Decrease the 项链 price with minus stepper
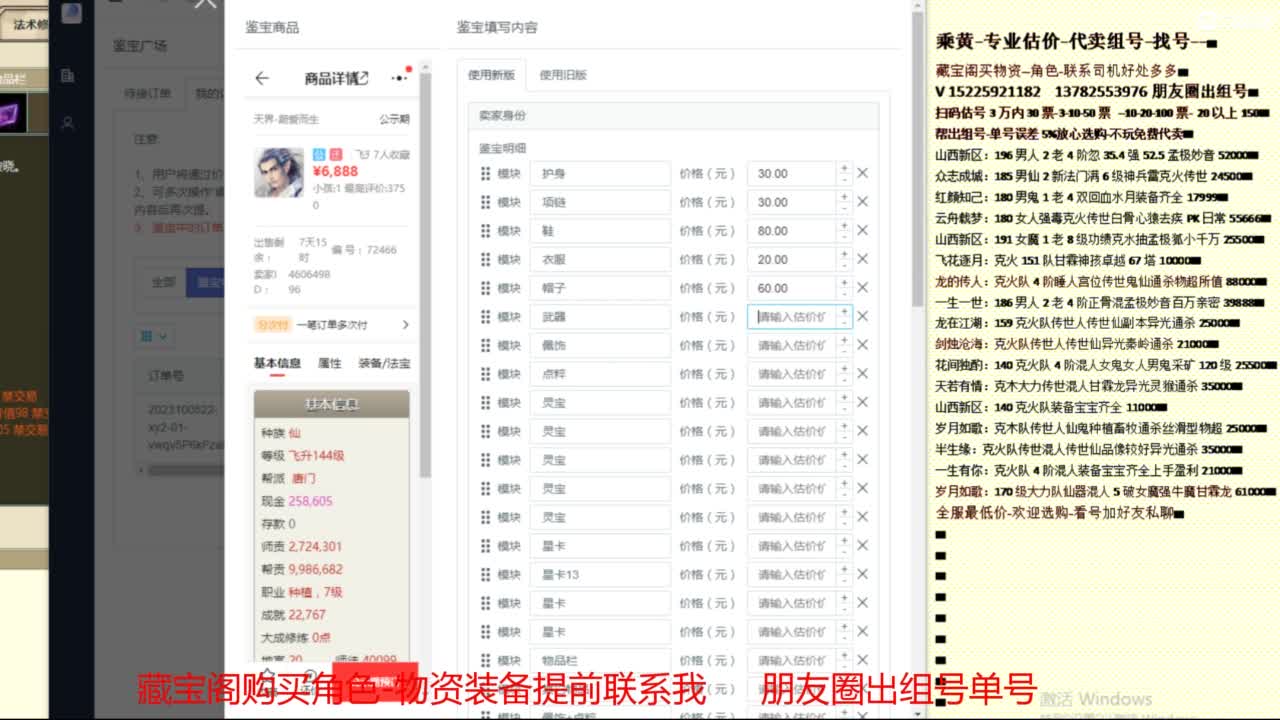Image resolution: width=1280 pixels, height=720 pixels. 844,208
